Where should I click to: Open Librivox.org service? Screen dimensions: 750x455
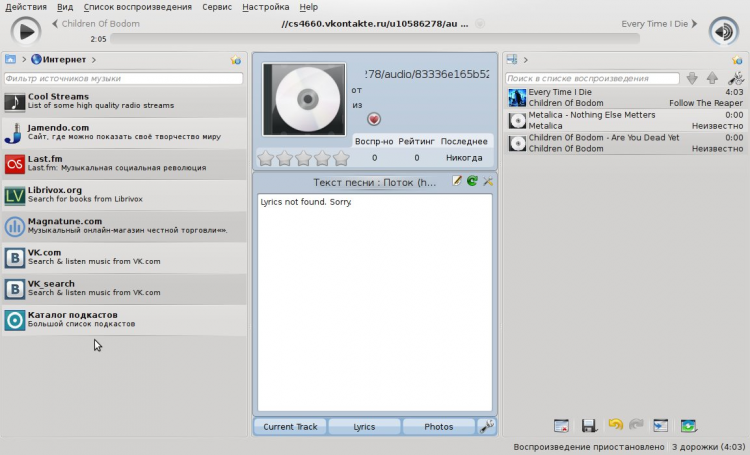(x=124, y=195)
